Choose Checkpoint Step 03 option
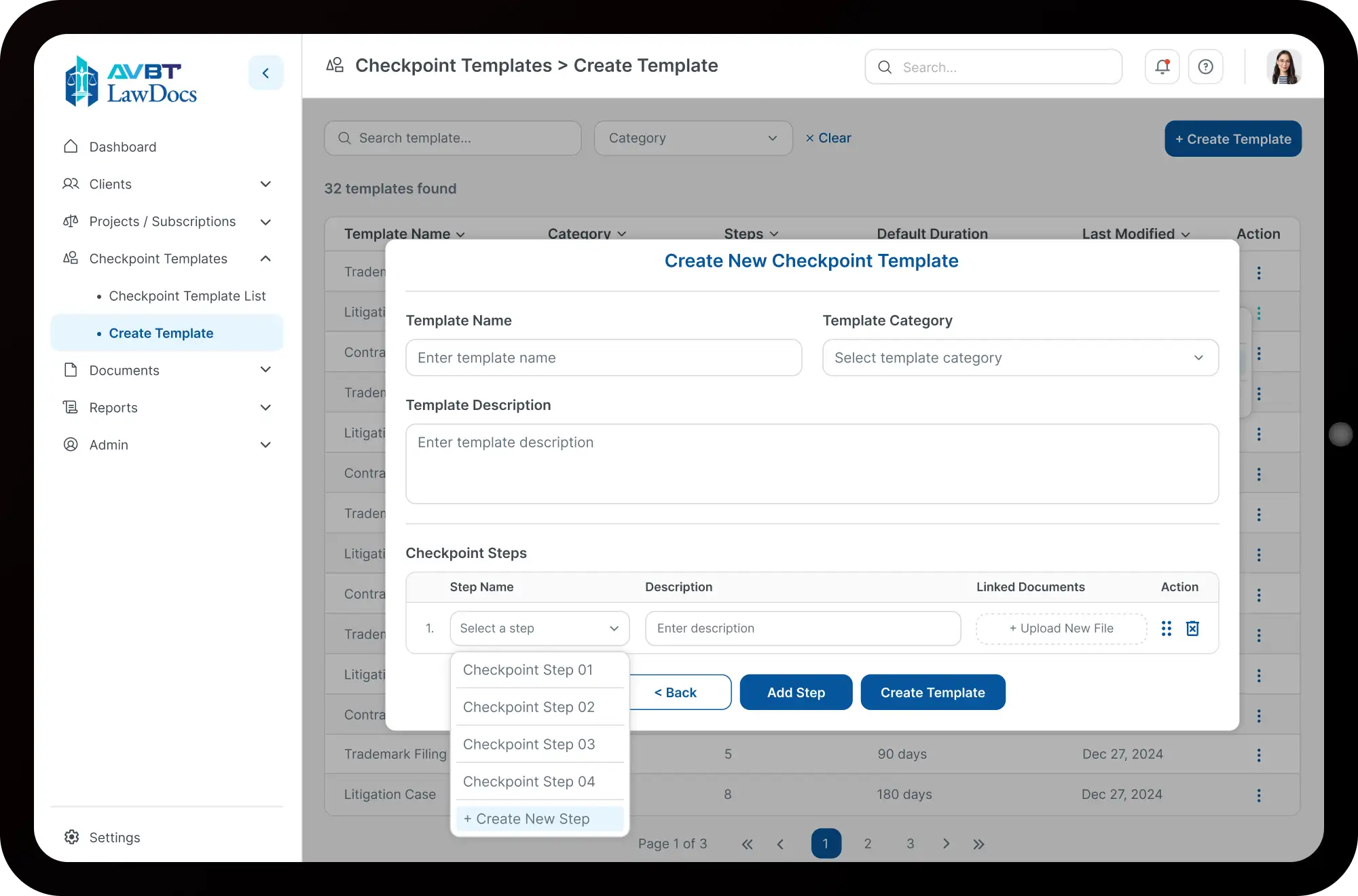Viewport: 1358px width, 896px height. (x=540, y=745)
